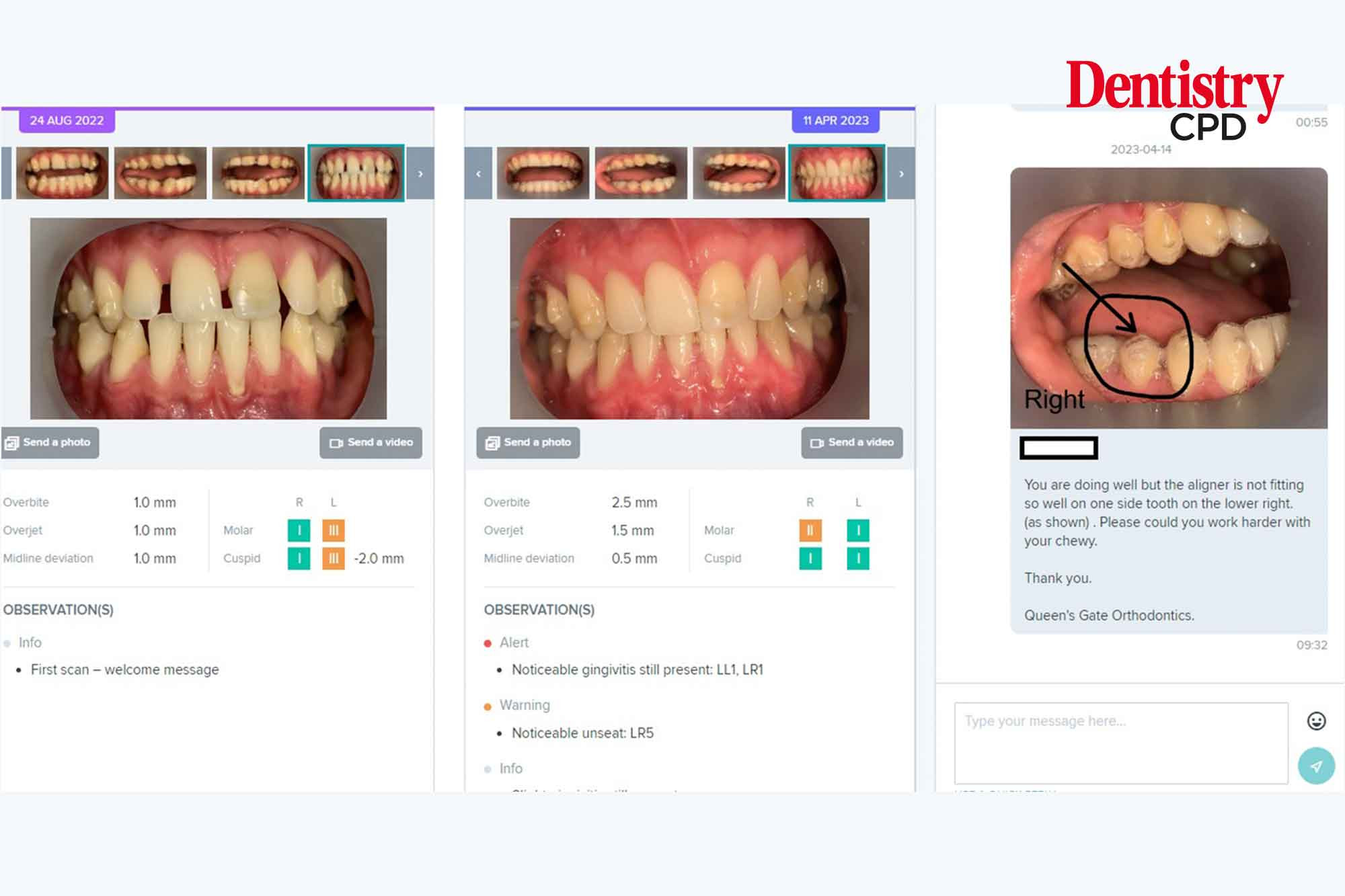Select the 11 APR 2023 date tab
The height and width of the screenshot is (896, 1345).
coord(835,120)
